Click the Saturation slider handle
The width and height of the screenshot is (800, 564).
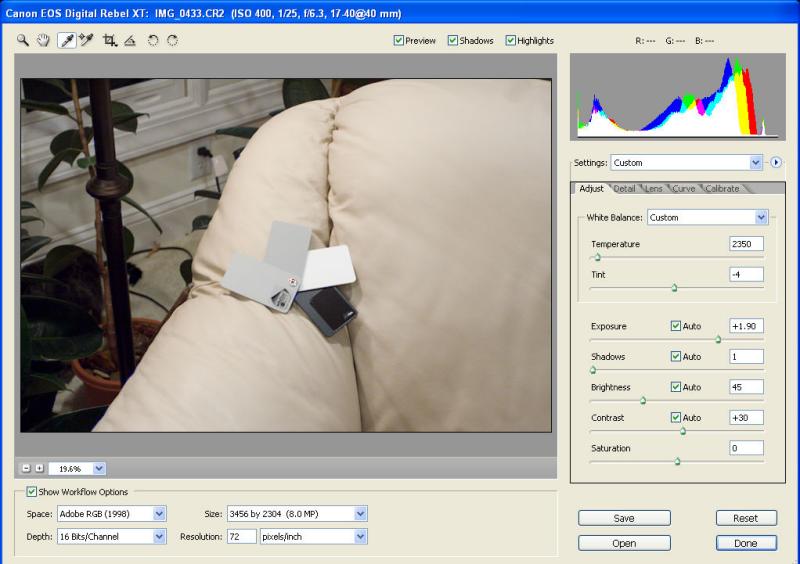point(677,461)
